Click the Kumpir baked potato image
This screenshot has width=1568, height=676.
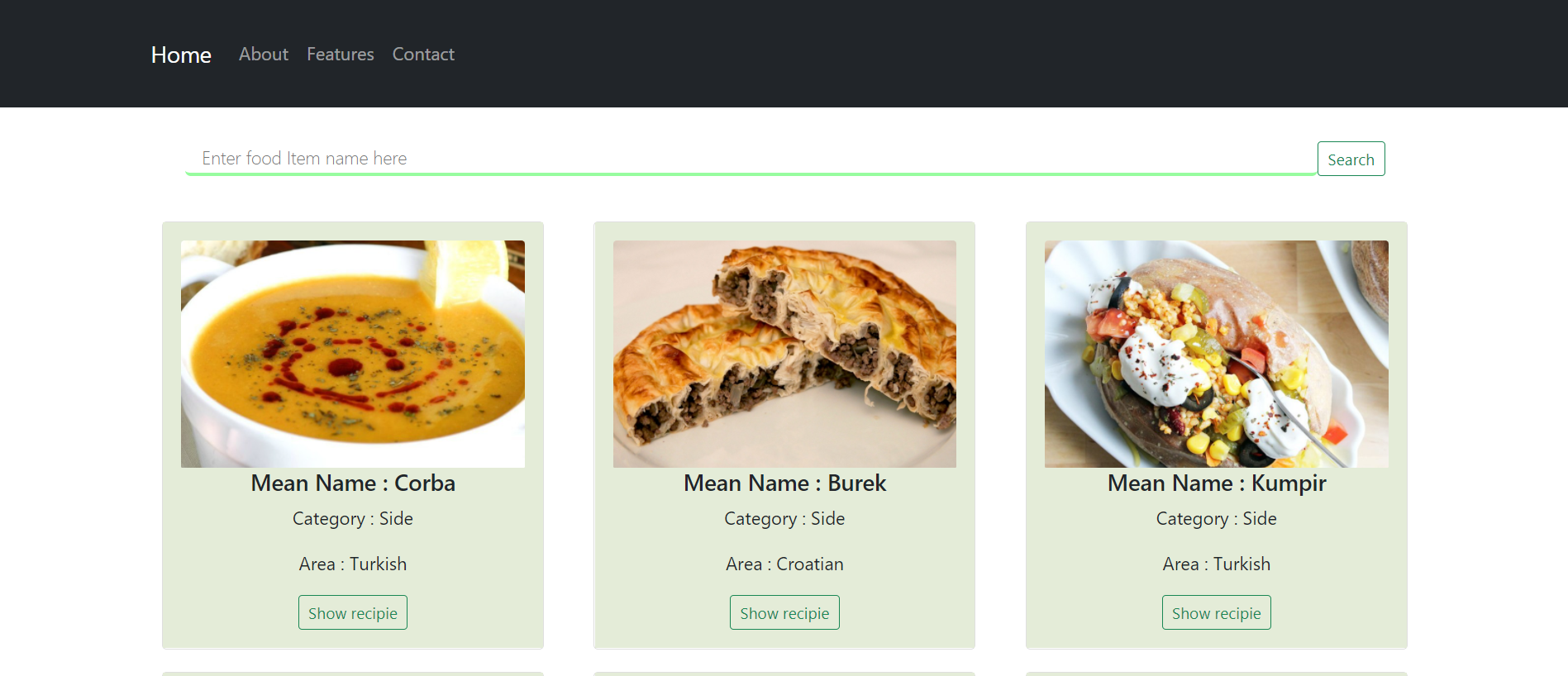(1217, 354)
